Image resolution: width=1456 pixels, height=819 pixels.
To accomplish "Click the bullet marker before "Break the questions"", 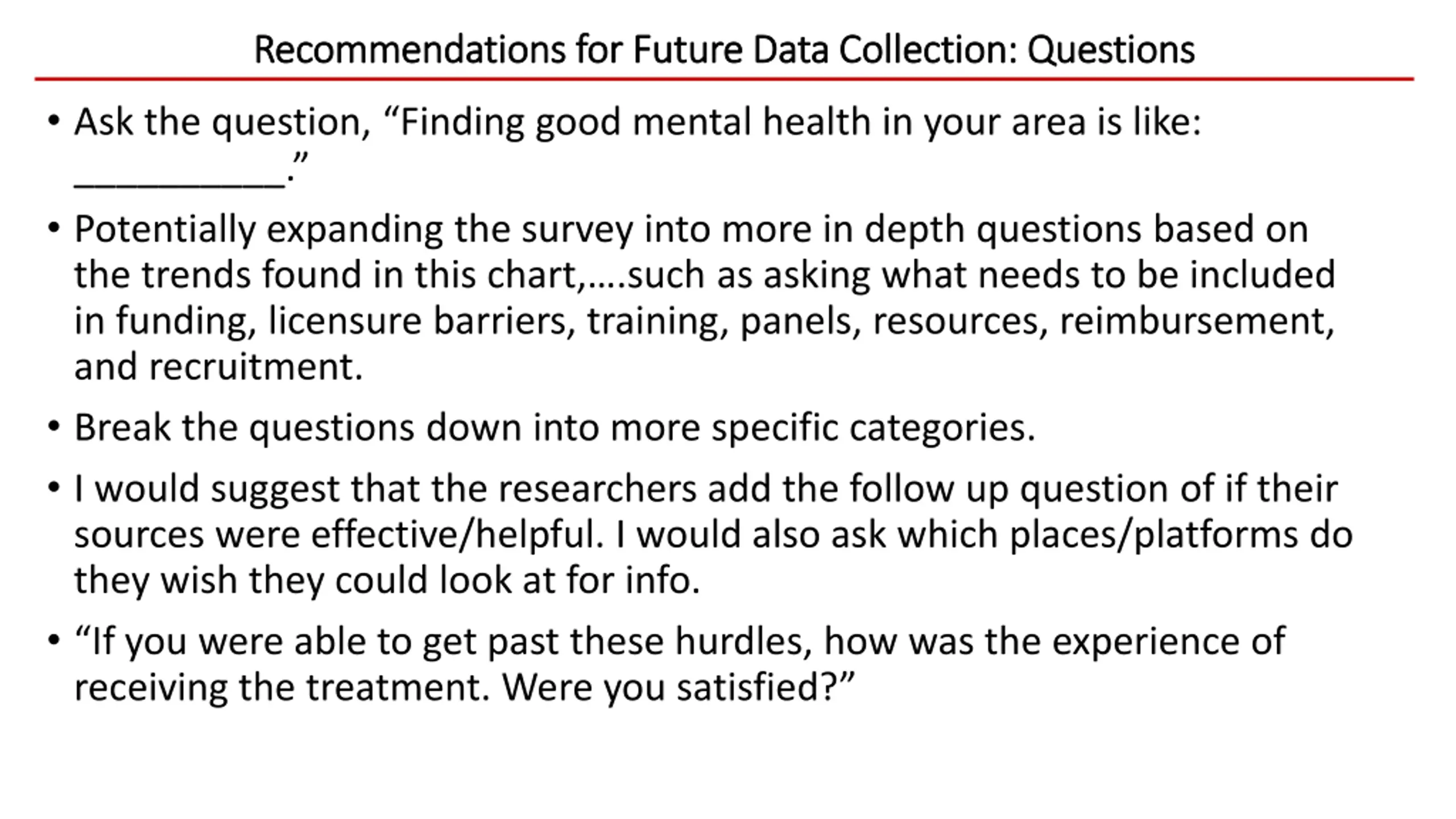I will (x=54, y=427).
